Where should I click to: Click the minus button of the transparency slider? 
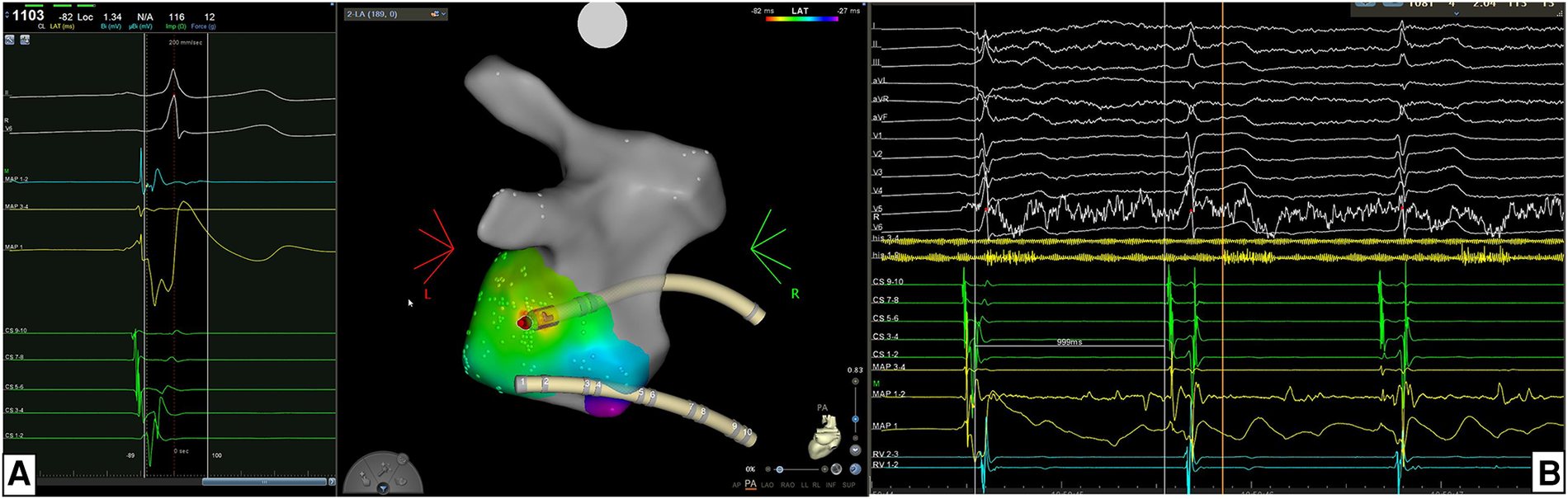click(767, 469)
